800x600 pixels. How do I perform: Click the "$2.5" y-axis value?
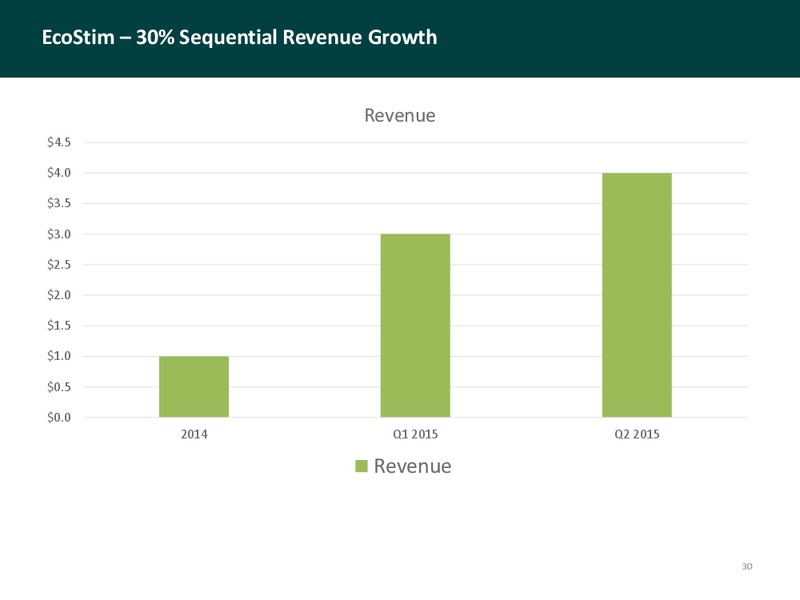[59, 265]
